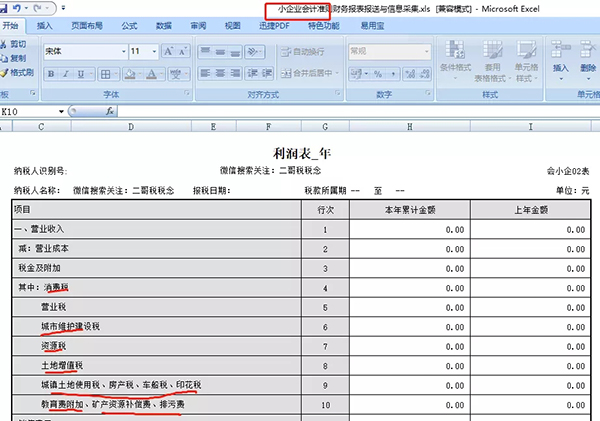Apply cell borders icon
Image resolution: width=600 pixels, height=421 pixels.
[106, 74]
